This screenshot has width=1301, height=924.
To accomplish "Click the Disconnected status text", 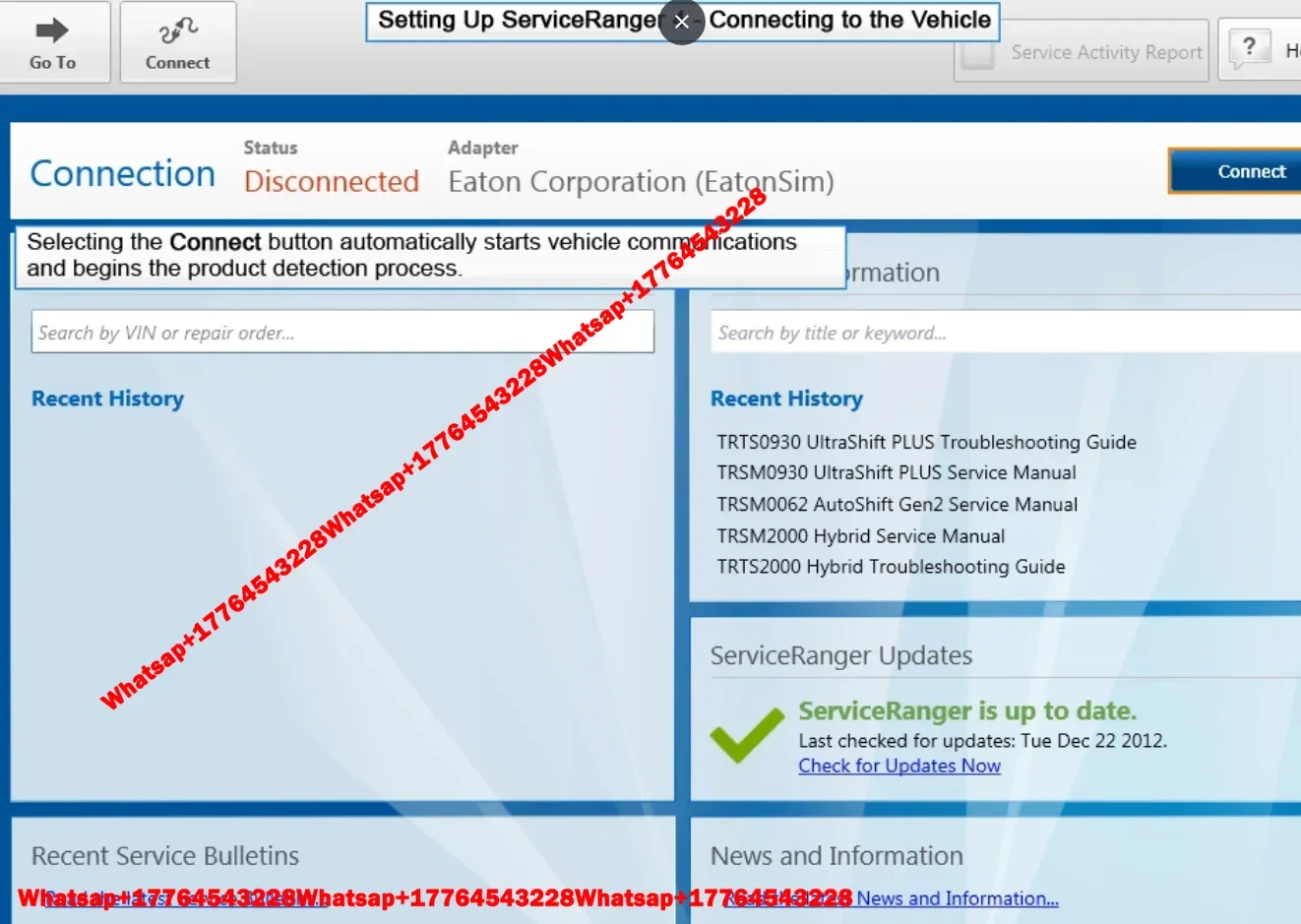I will [x=332, y=181].
